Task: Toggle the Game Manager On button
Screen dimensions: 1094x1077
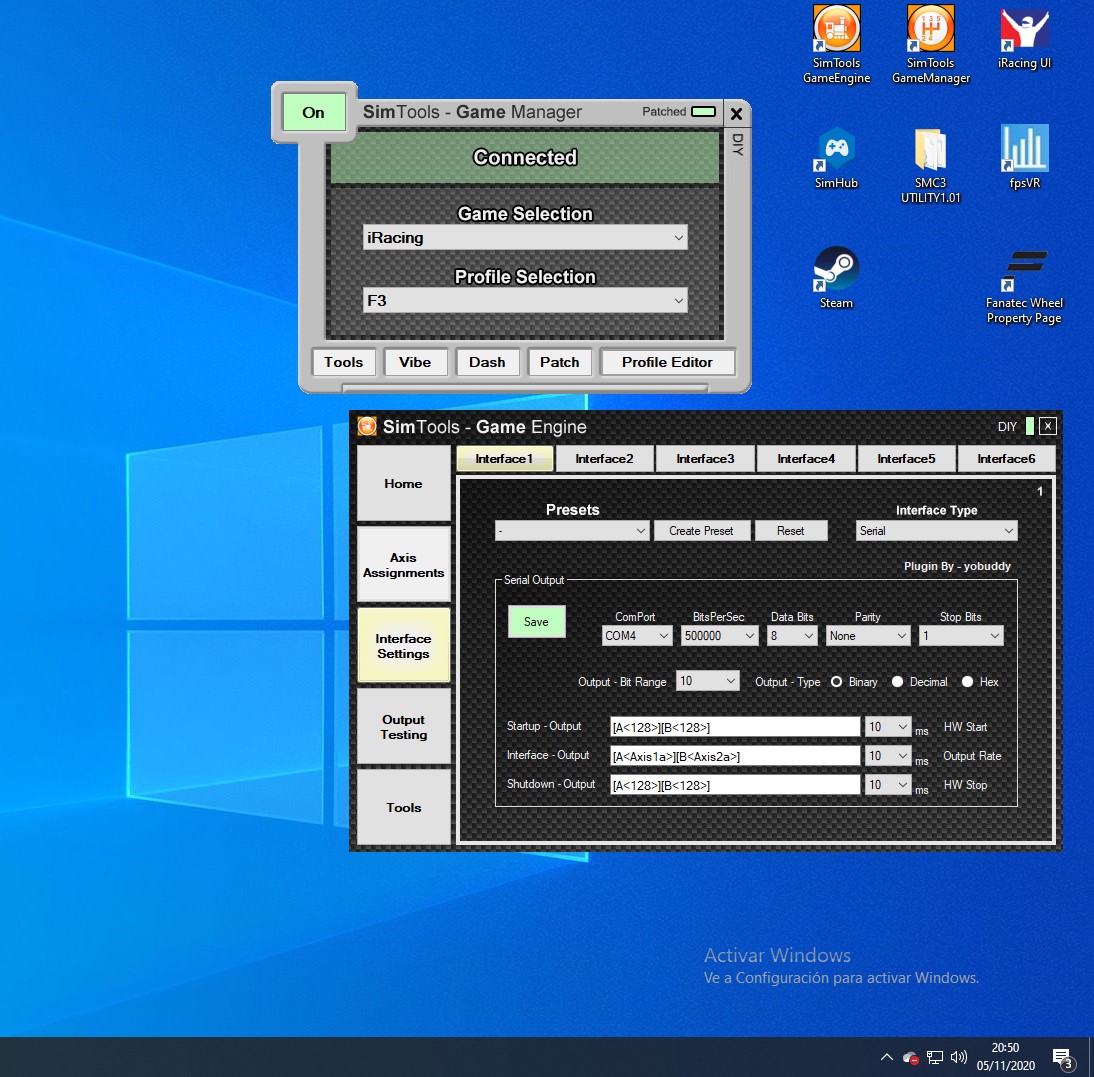Action: tap(313, 112)
